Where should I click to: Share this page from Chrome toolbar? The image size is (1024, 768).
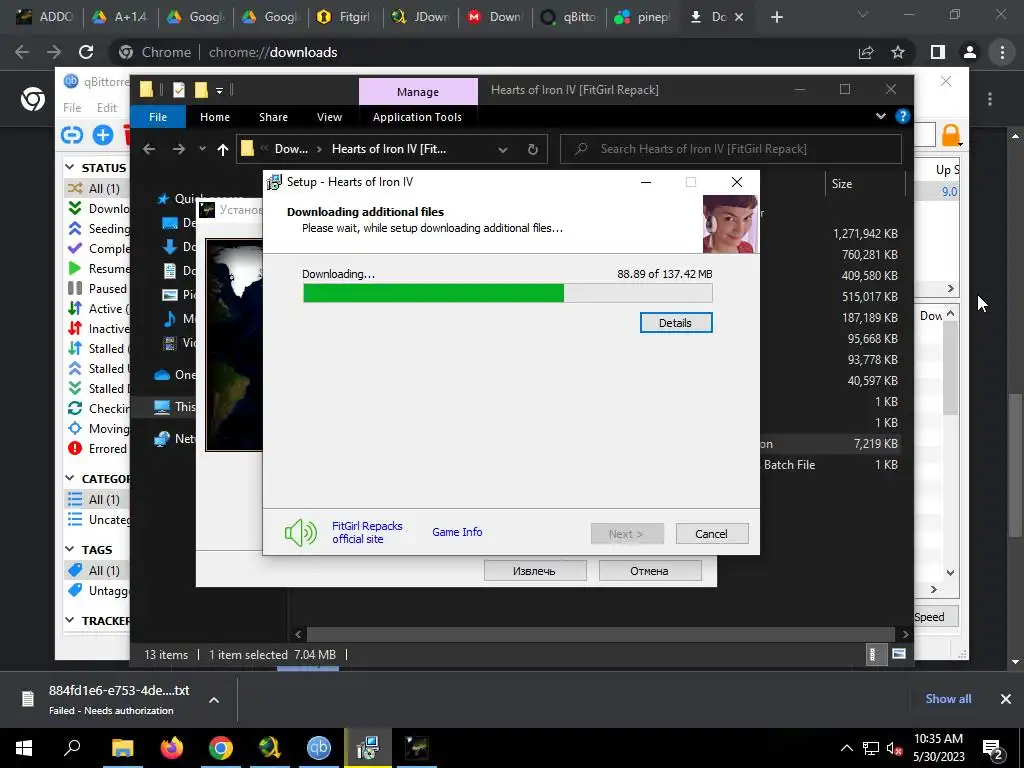[x=866, y=52]
